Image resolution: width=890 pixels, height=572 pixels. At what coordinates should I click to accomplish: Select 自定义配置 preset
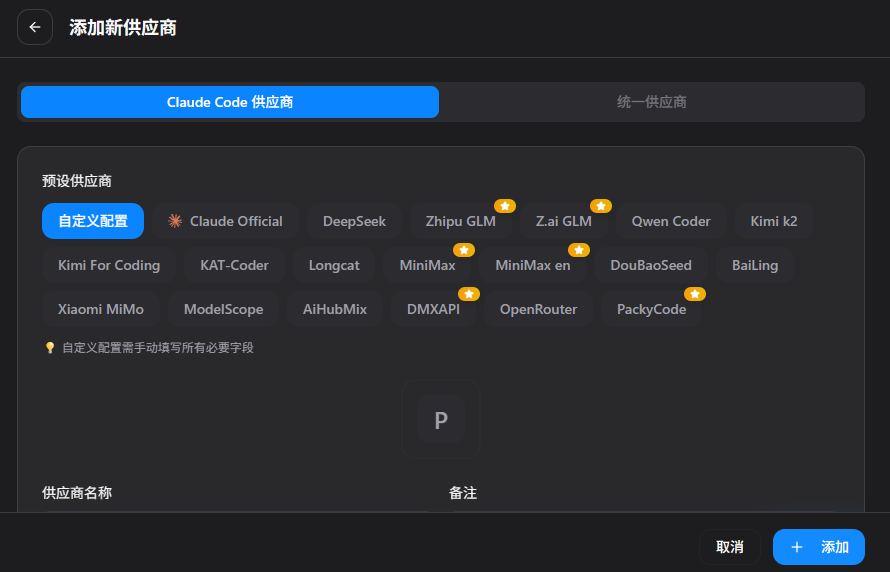click(93, 221)
